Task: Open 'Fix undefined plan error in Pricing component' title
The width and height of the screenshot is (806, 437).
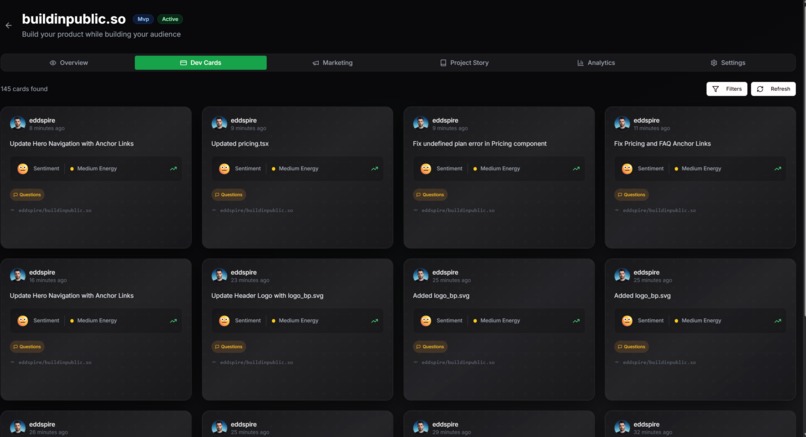Action: (480, 144)
